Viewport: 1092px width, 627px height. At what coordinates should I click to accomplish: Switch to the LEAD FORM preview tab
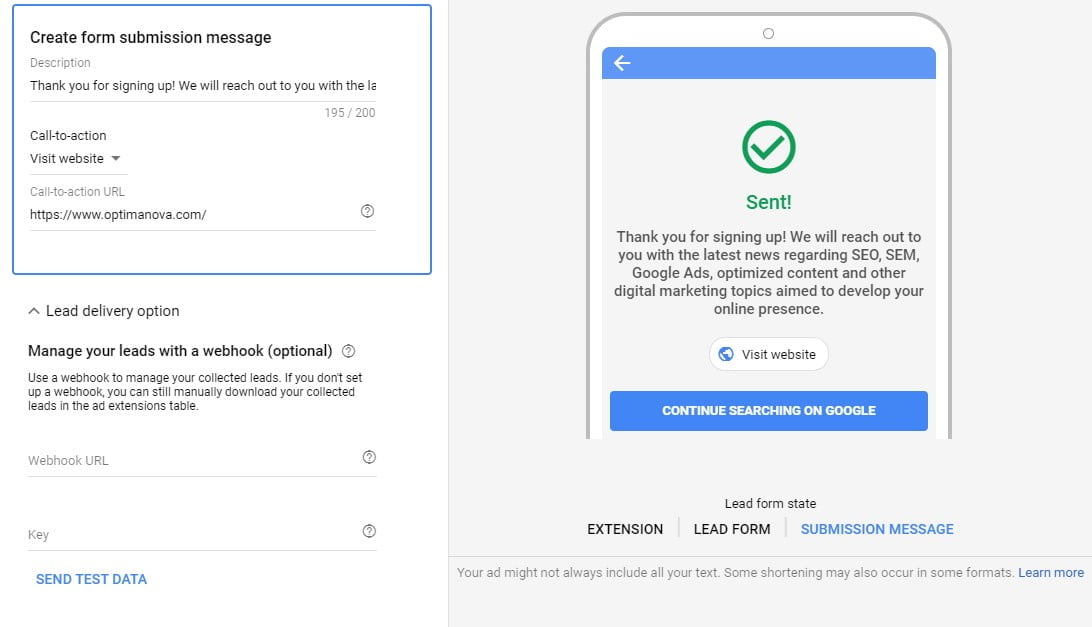click(x=732, y=529)
